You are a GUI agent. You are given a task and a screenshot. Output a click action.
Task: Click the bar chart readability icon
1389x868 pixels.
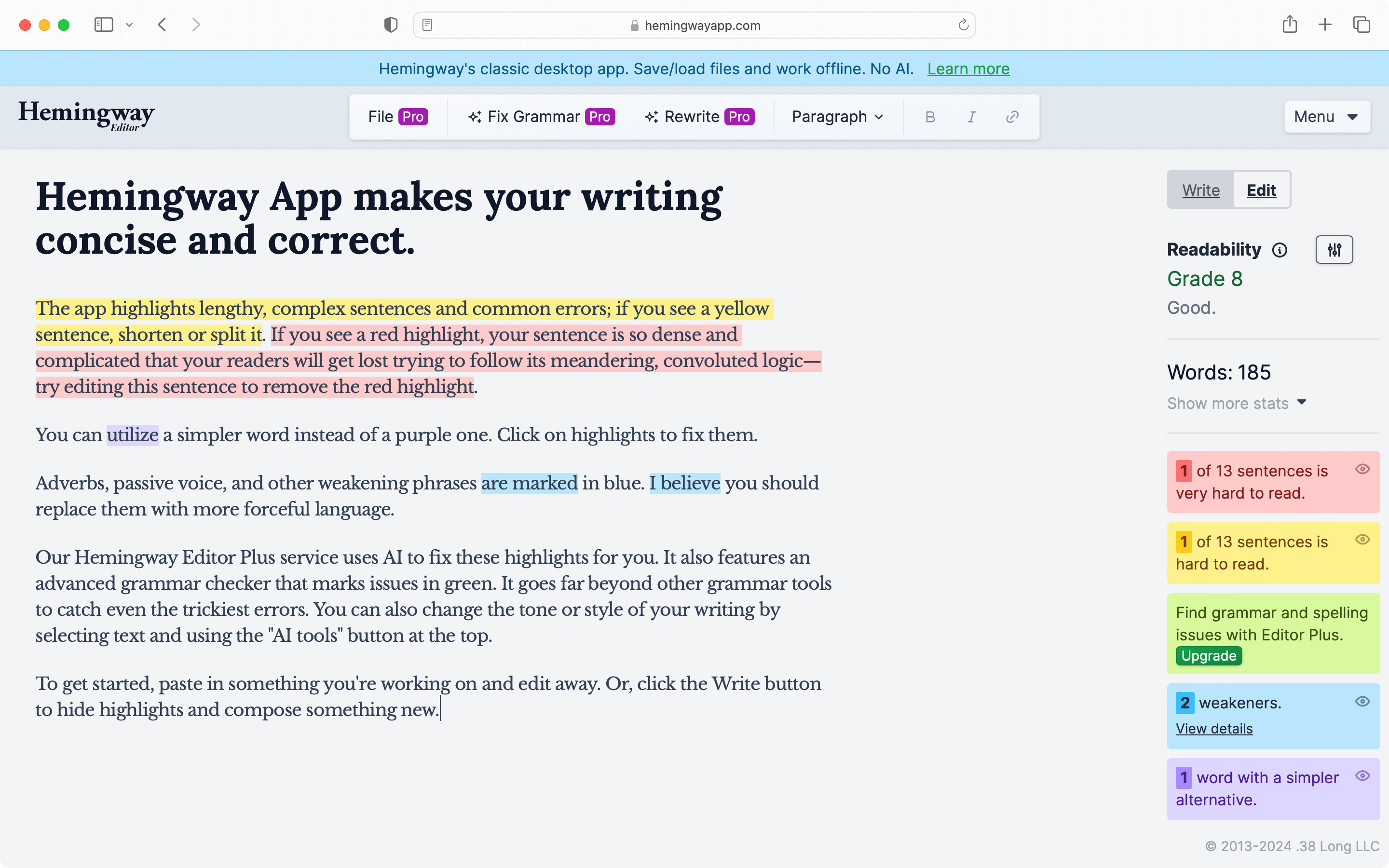coord(1335,250)
